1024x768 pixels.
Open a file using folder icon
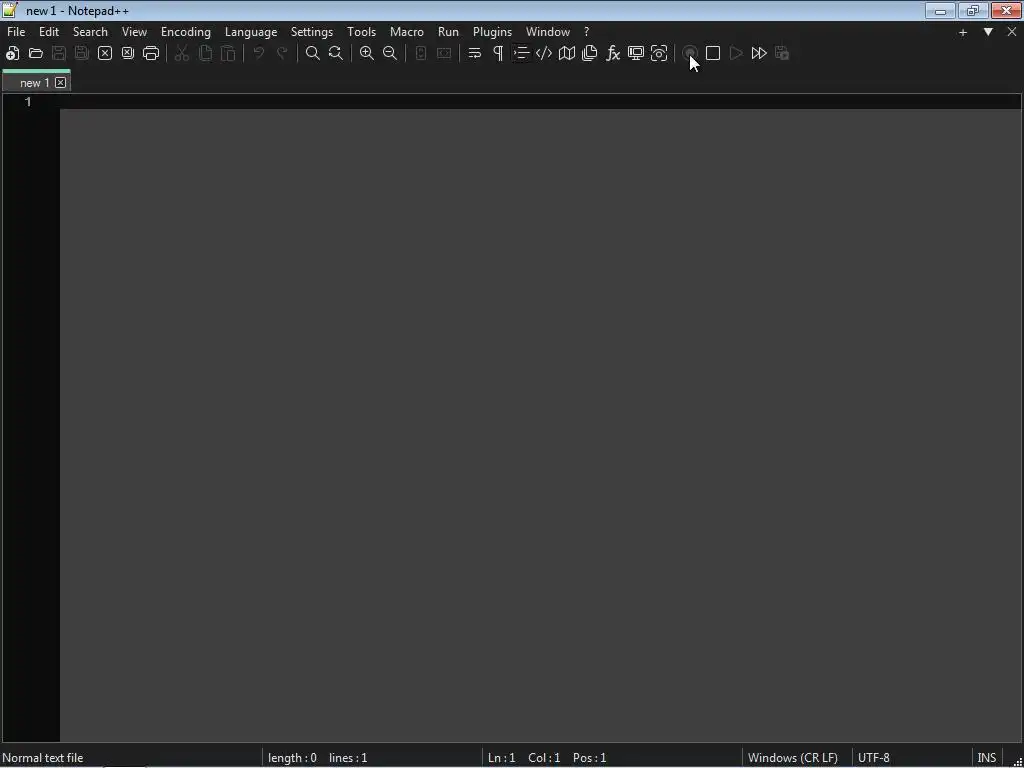[36, 54]
